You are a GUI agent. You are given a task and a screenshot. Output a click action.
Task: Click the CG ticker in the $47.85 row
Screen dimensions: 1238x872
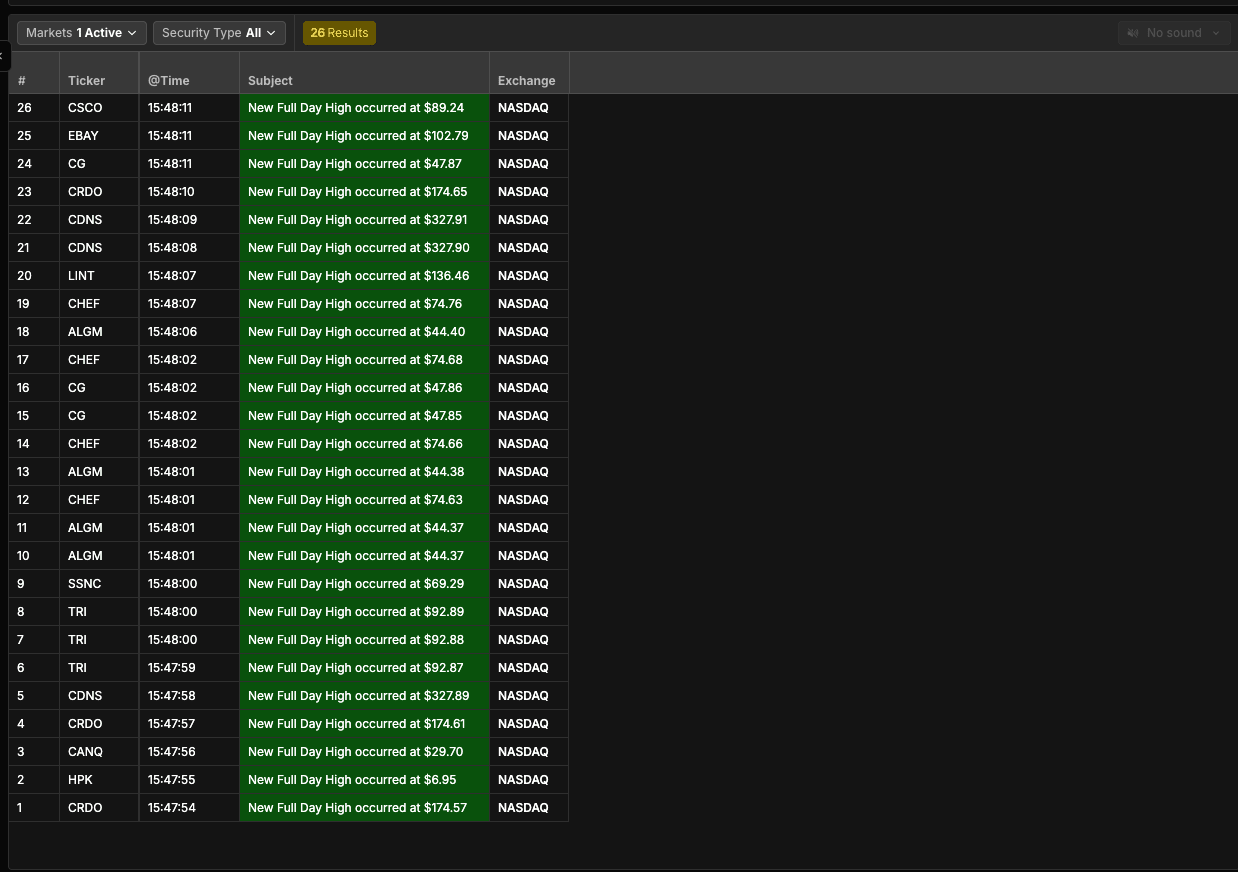[99, 416]
